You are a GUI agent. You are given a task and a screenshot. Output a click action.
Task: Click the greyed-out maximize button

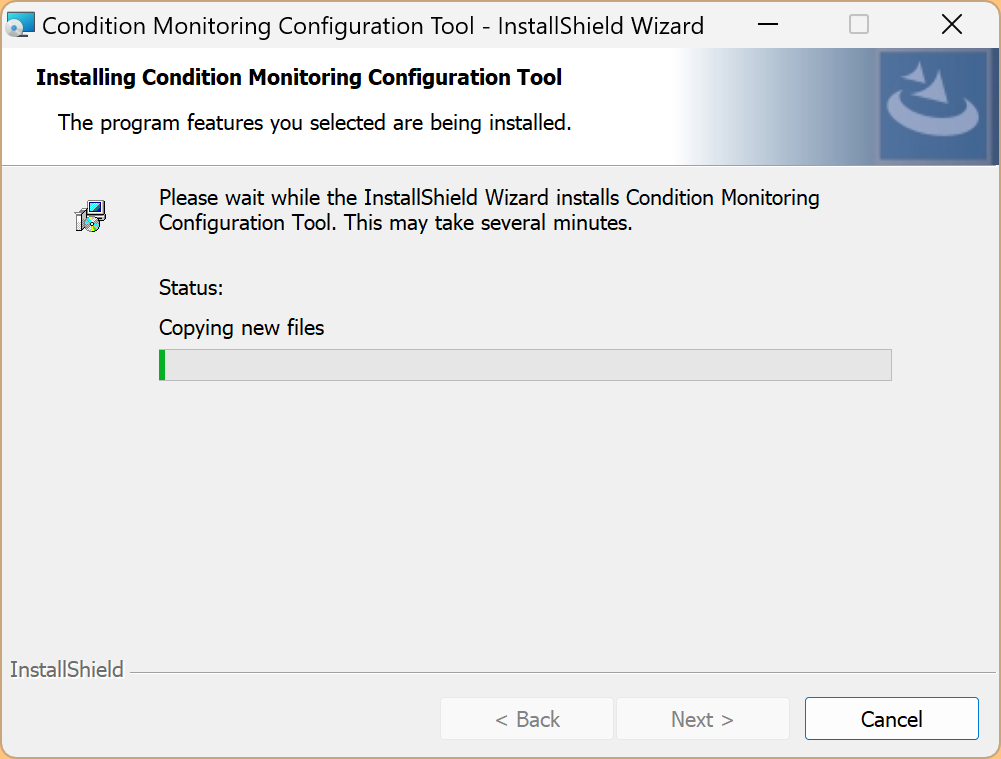tap(859, 25)
